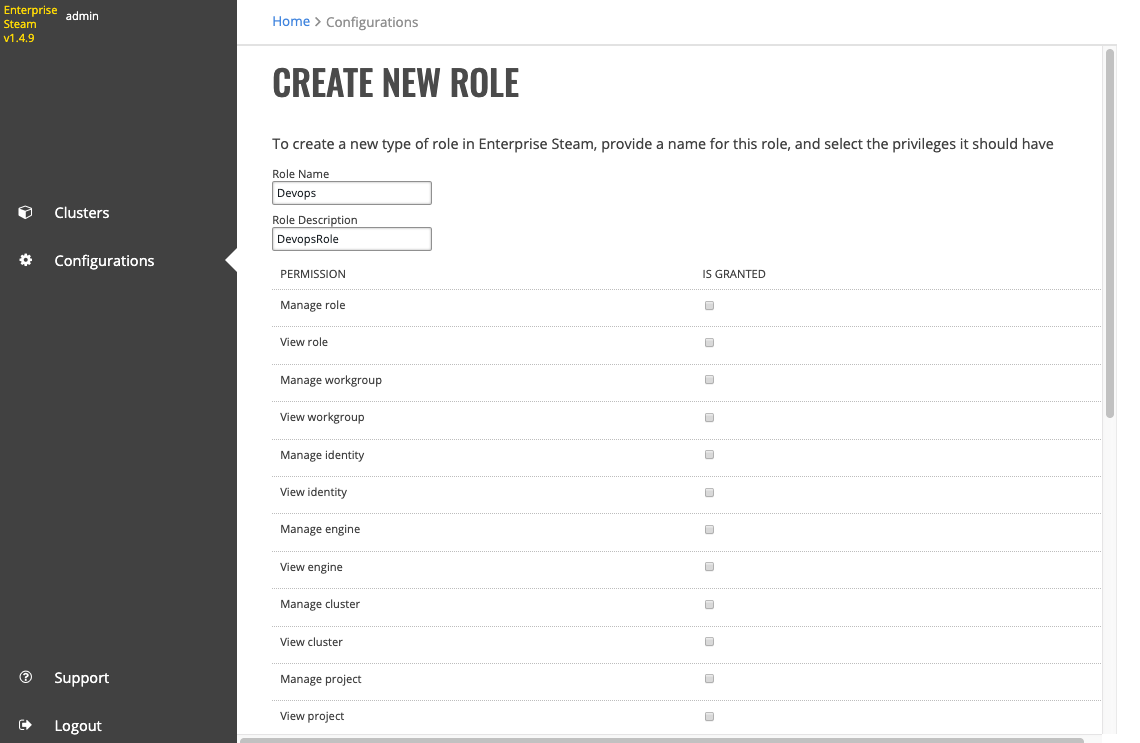Screen dimensions: 1140x743
Task: Click the 'View cluster' permission label
Action: (x=311, y=642)
